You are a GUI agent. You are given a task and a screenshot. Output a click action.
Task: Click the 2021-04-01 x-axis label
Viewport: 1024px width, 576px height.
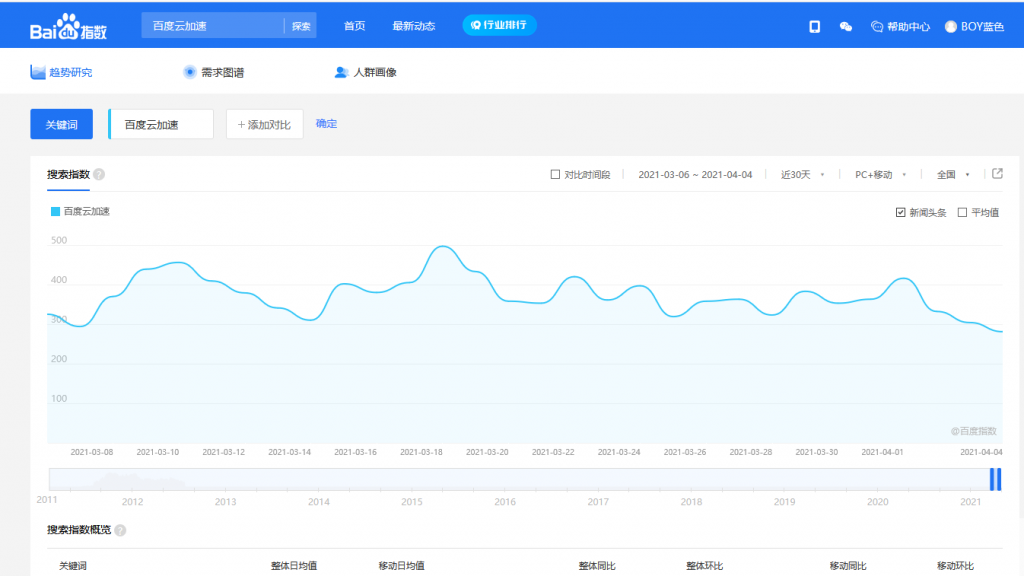tap(882, 452)
